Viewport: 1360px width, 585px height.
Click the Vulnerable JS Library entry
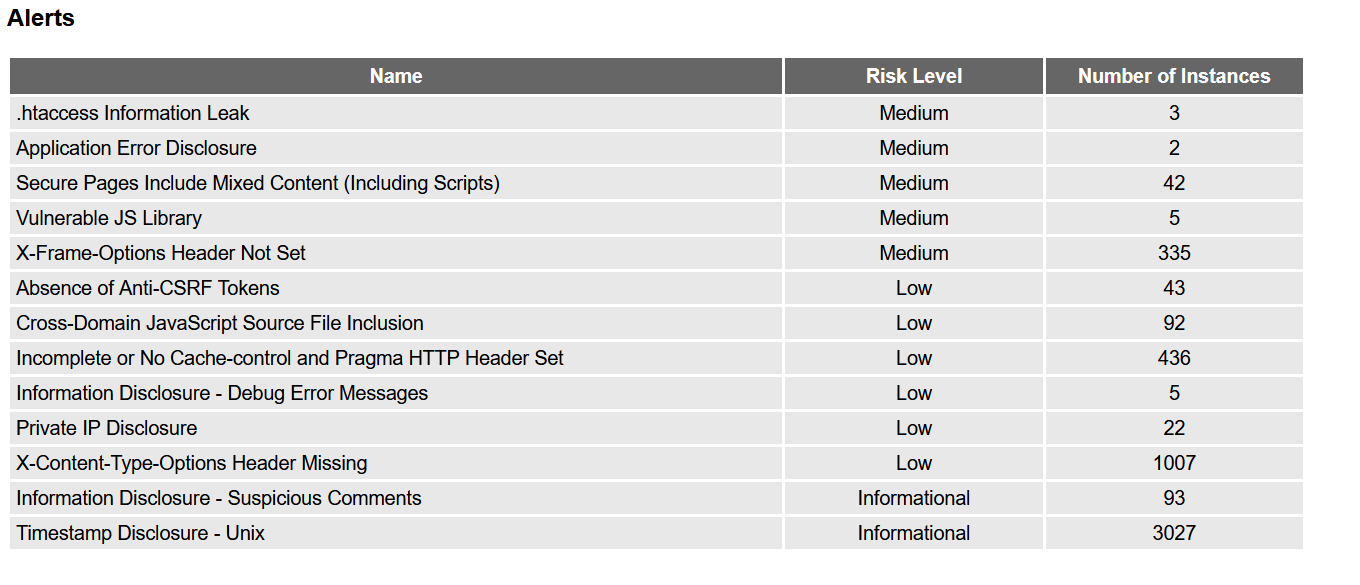109,218
